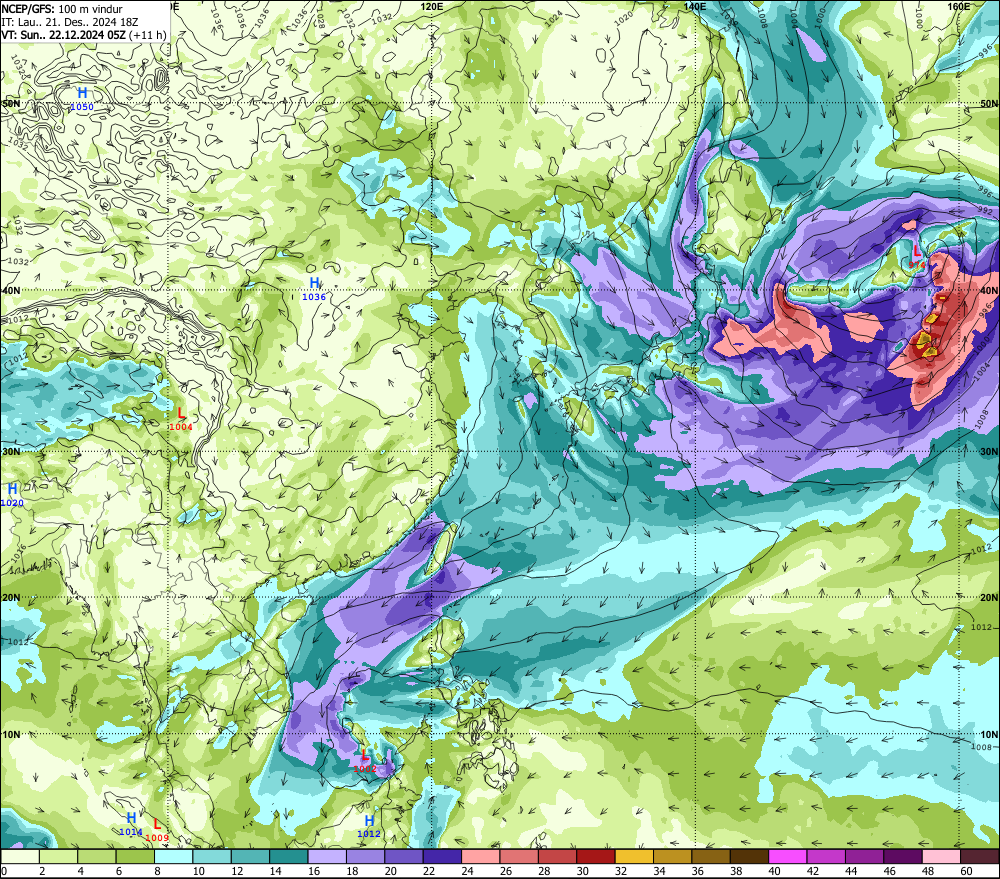Click the H 1050 high pressure marker
1000x879 pixels.
coord(82,99)
